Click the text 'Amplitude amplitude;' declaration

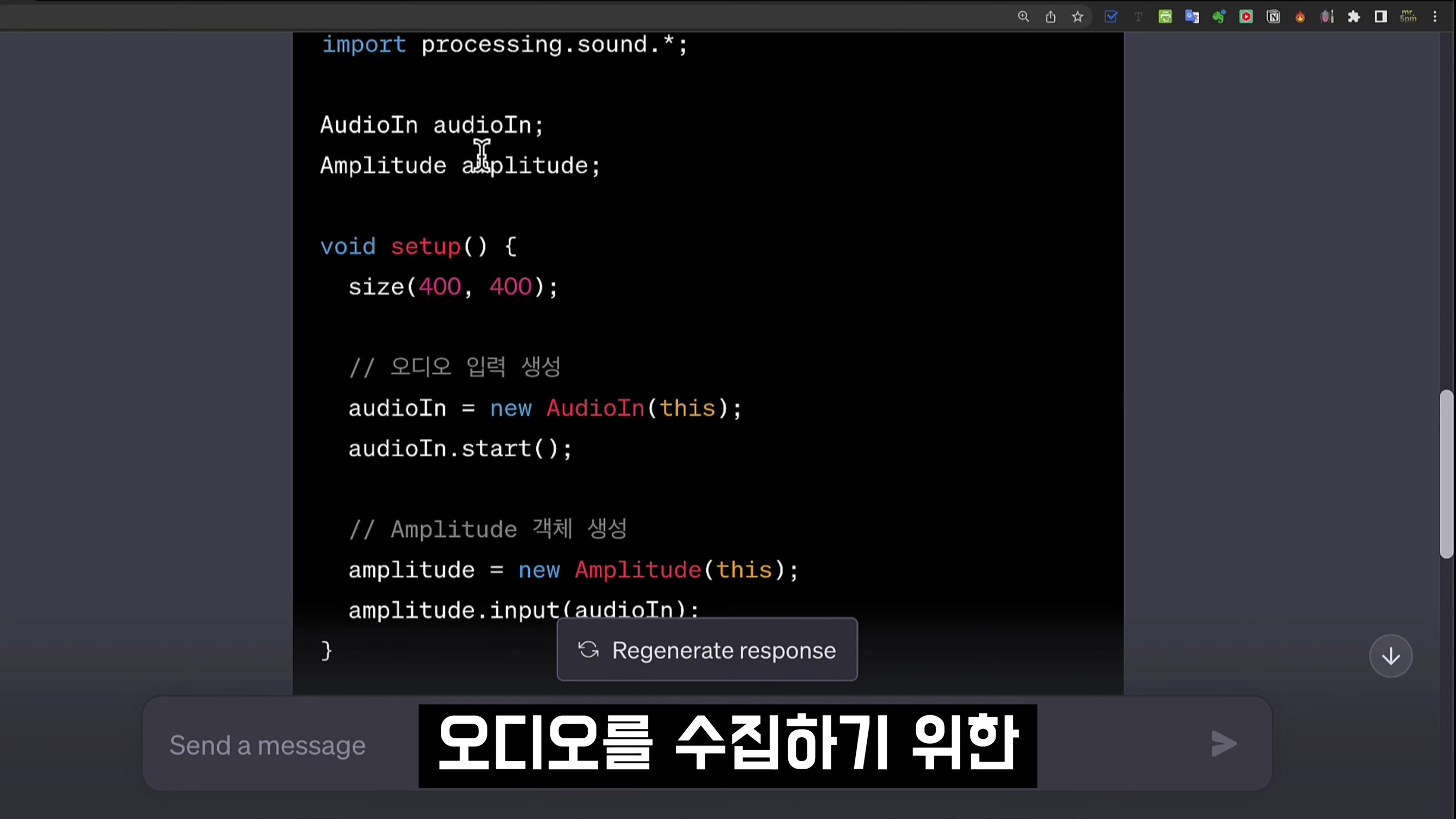[x=460, y=166]
